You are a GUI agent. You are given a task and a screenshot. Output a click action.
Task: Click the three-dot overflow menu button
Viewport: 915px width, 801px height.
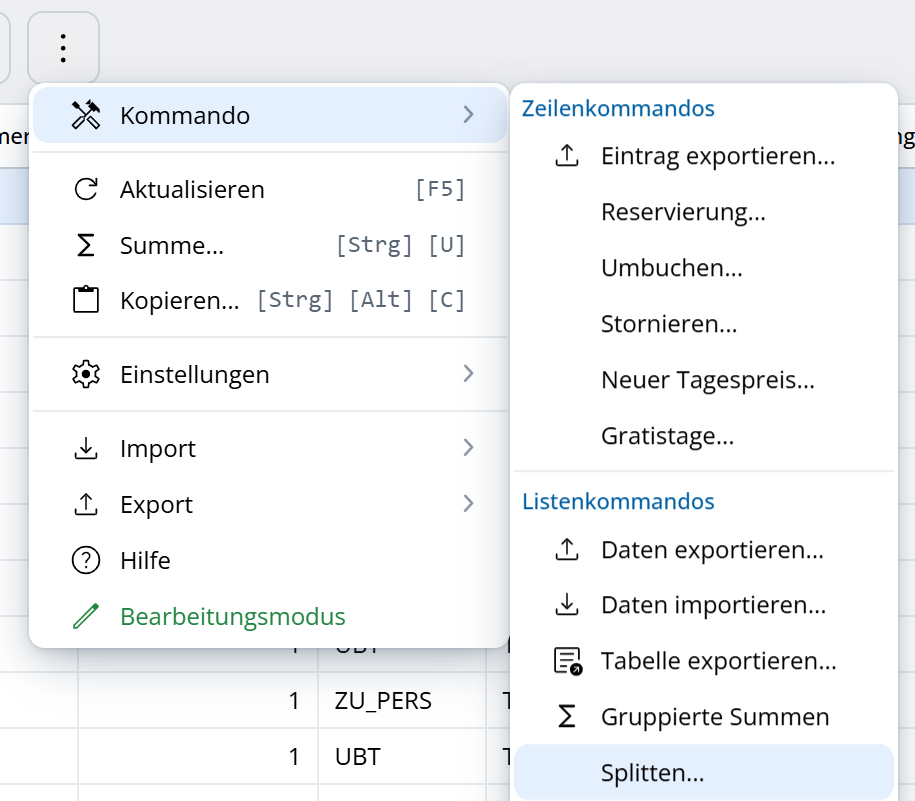click(63, 48)
